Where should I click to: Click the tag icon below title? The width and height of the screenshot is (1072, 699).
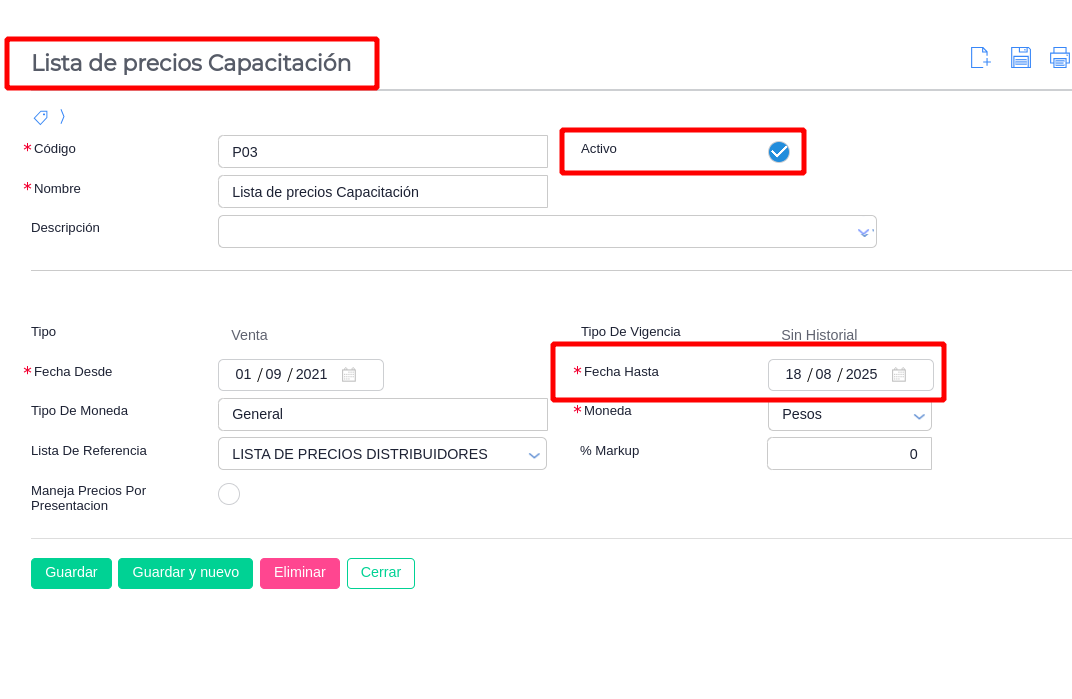(x=41, y=117)
